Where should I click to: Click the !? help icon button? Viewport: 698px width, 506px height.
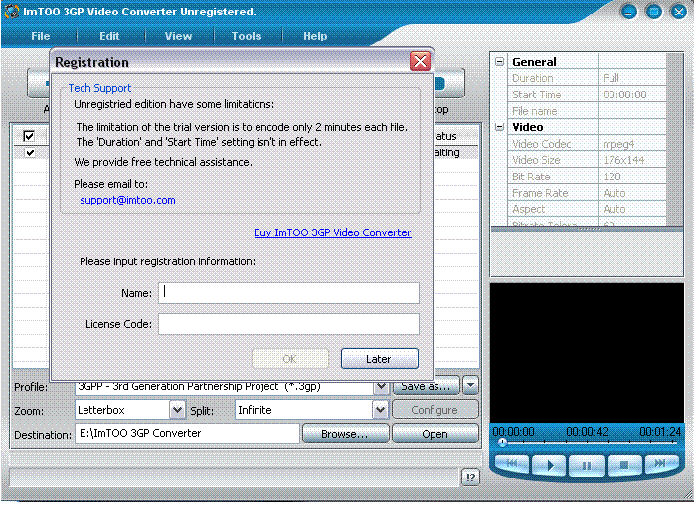(470, 478)
